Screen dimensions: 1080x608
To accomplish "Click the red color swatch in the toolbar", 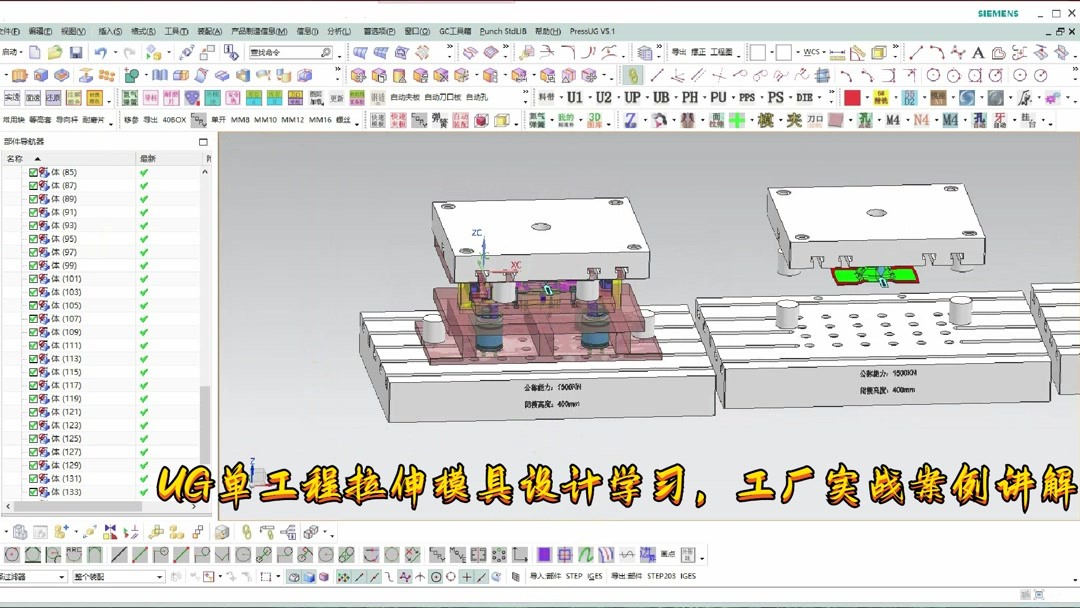I will tap(852, 96).
